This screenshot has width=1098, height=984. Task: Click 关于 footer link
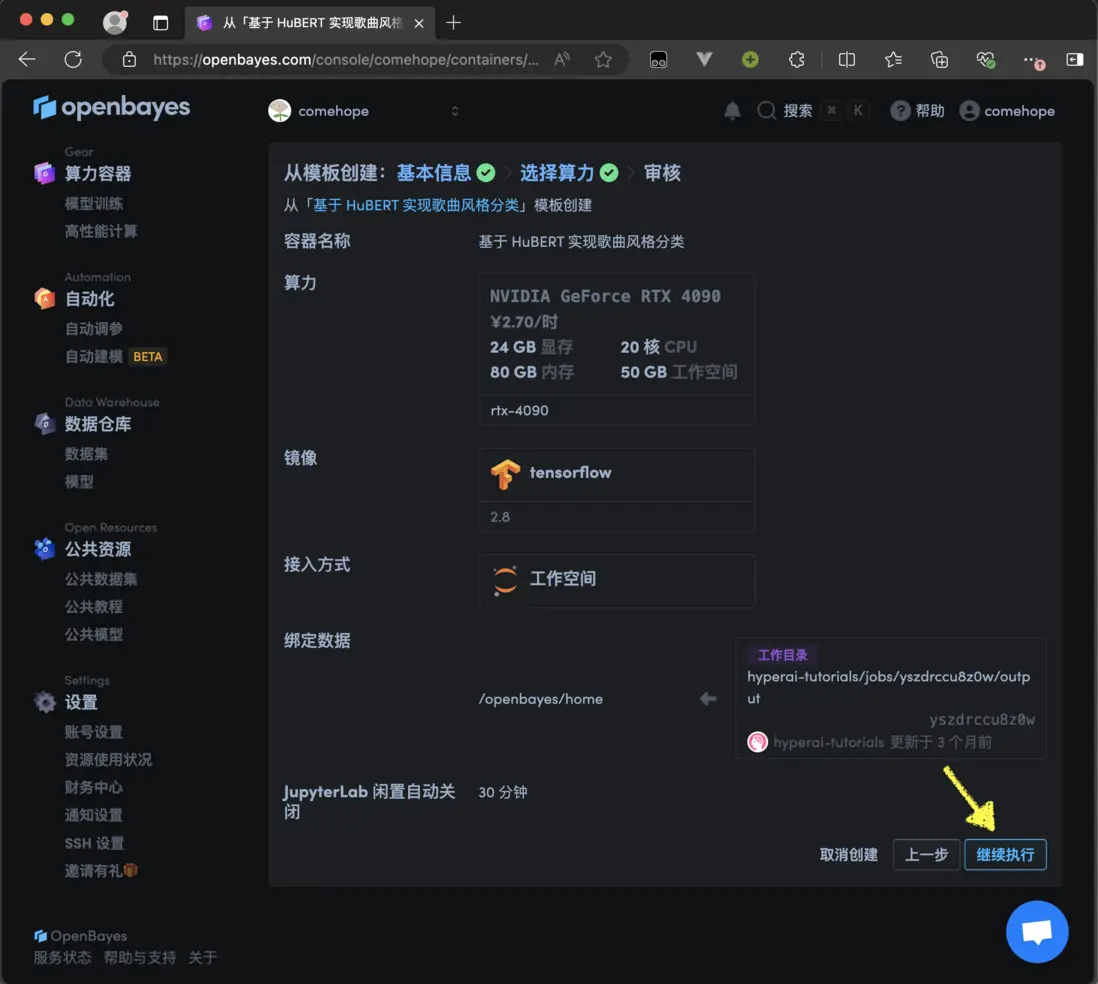(x=202, y=957)
